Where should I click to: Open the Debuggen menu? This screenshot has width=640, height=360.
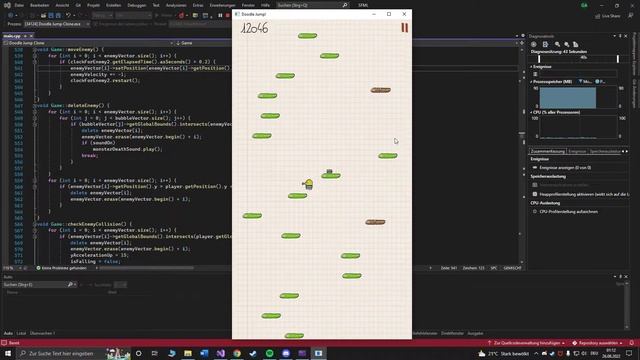tap(137, 5)
